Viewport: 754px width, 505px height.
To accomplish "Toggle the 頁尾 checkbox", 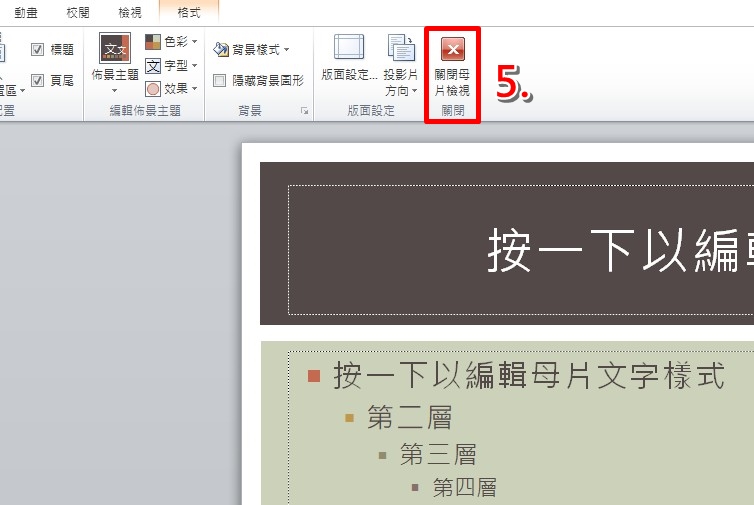I will click(x=38, y=80).
